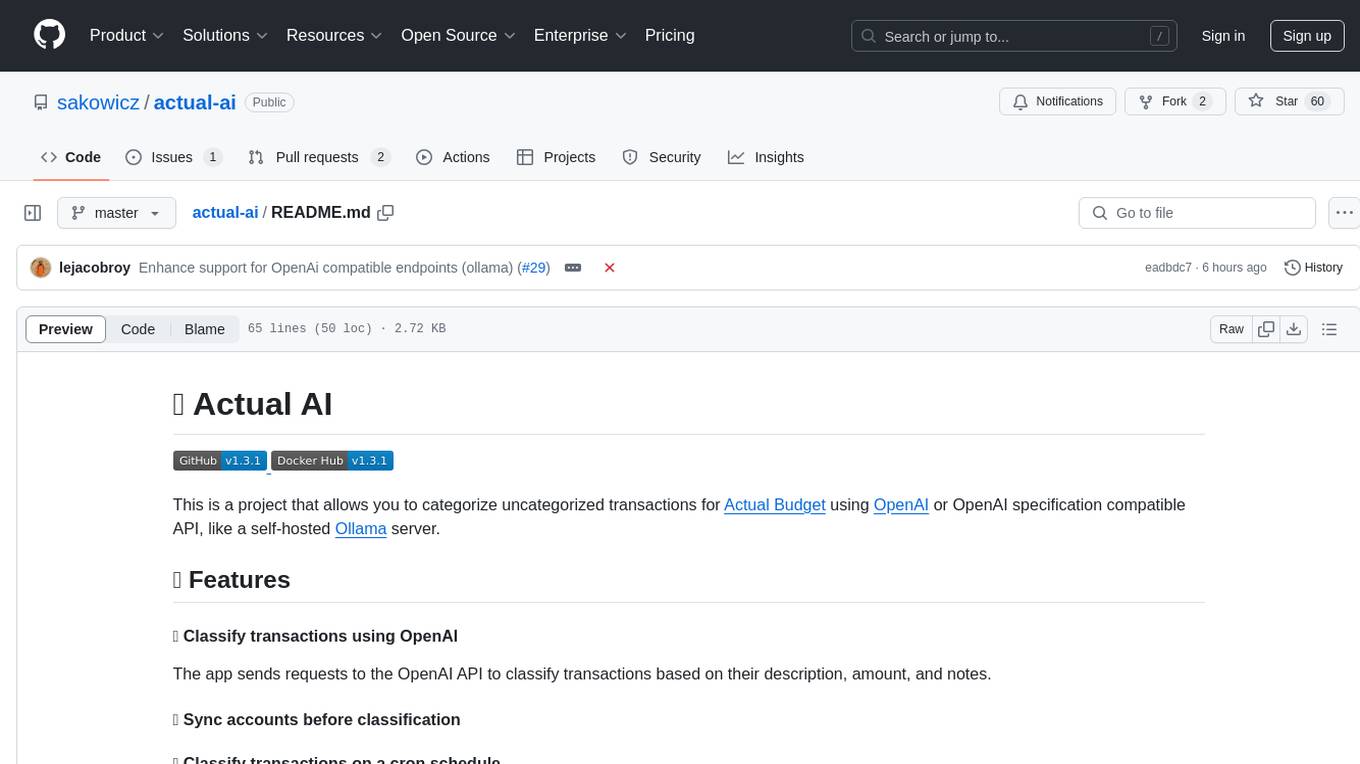Open the Actual Budget link
The image size is (1360, 764).
pos(775,504)
